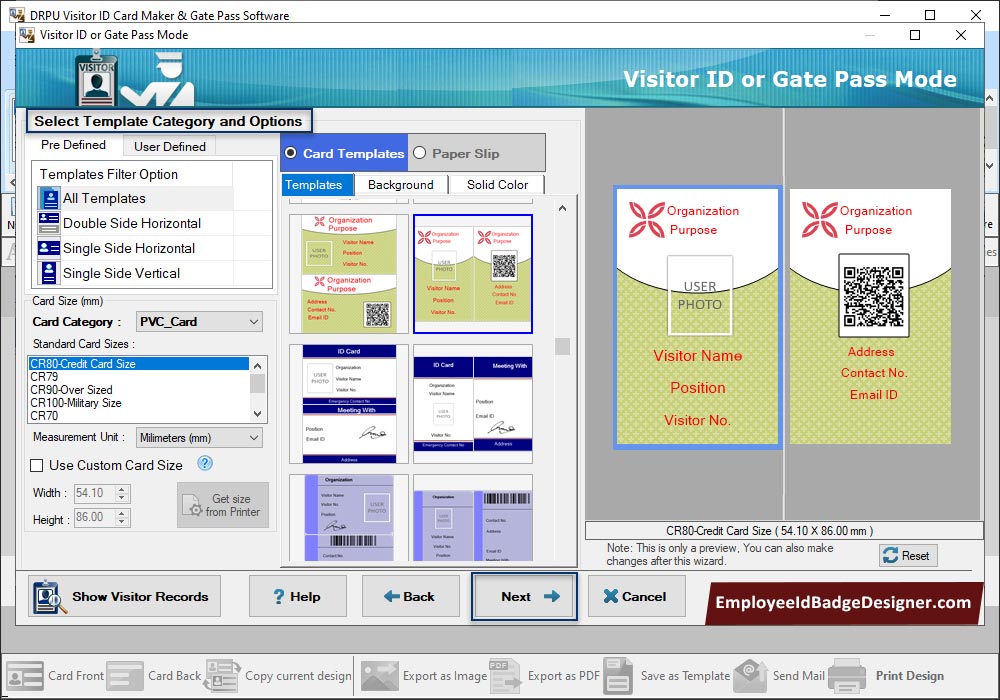
Task: Open the Card Category PVC_Card dropdown
Action: pos(199,322)
